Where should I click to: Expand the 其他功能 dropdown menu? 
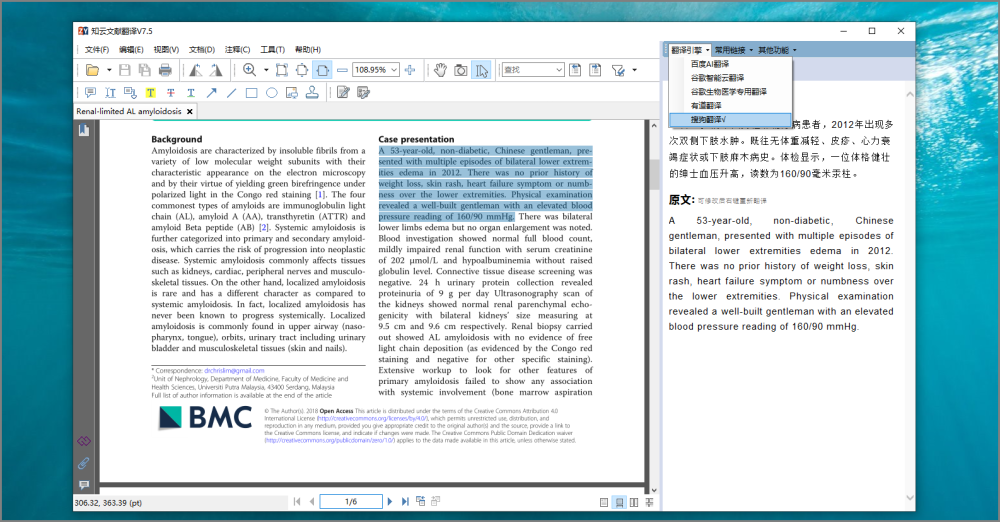[x=777, y=49]
